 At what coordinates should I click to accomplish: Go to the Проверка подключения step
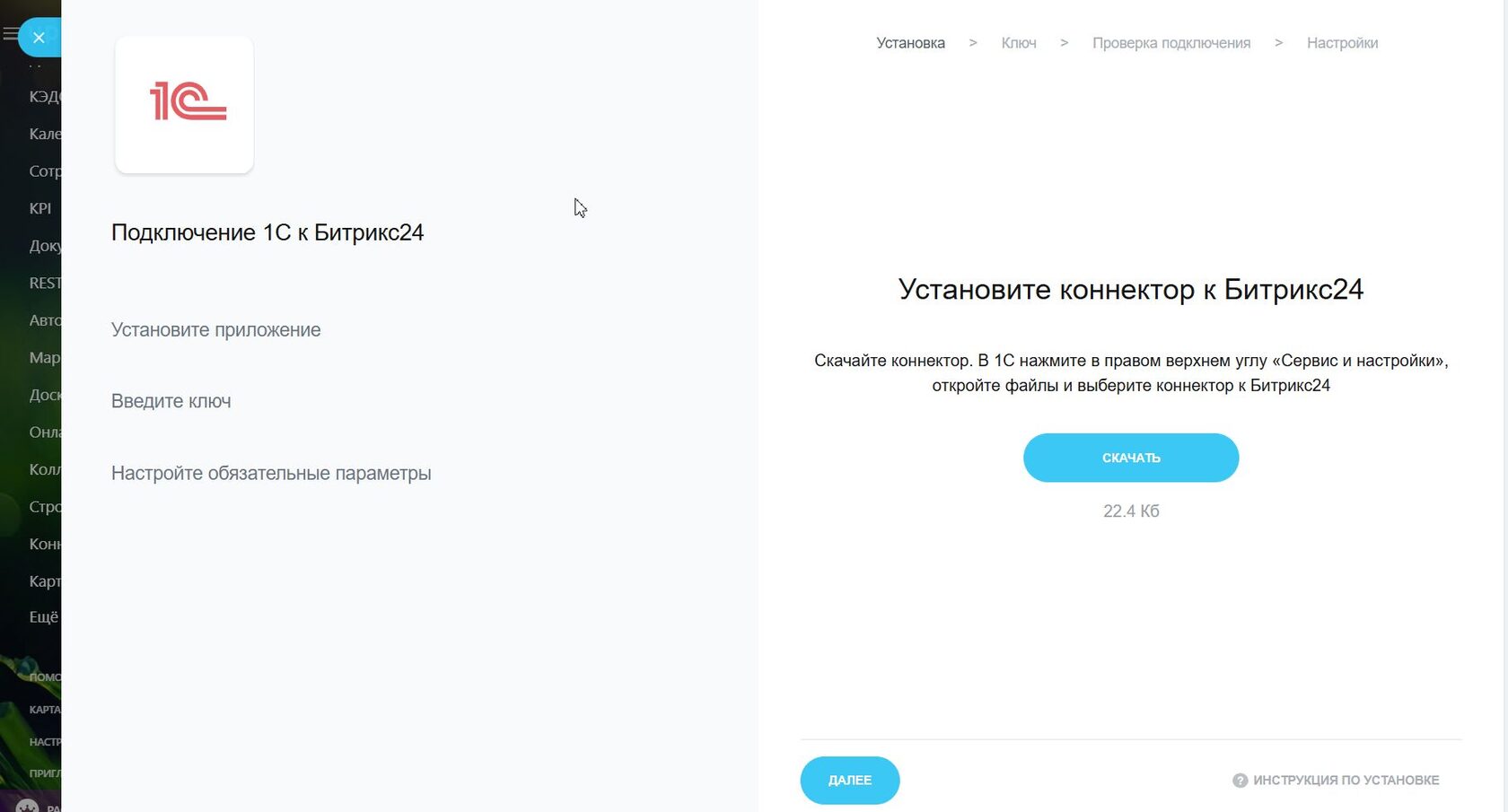pos(1171,43)
